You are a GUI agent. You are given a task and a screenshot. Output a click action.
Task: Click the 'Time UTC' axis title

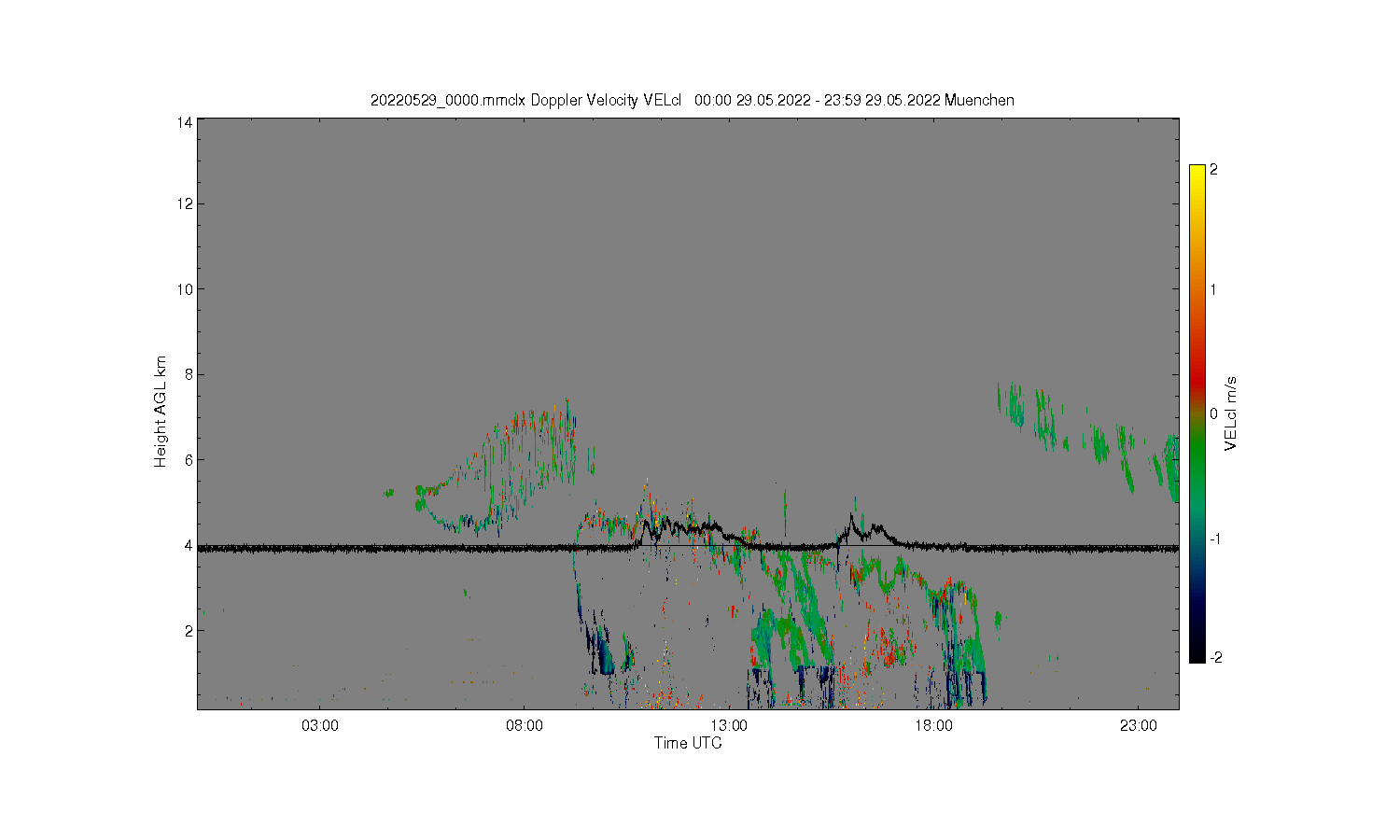pyautogui.click(x=688, y=744)
